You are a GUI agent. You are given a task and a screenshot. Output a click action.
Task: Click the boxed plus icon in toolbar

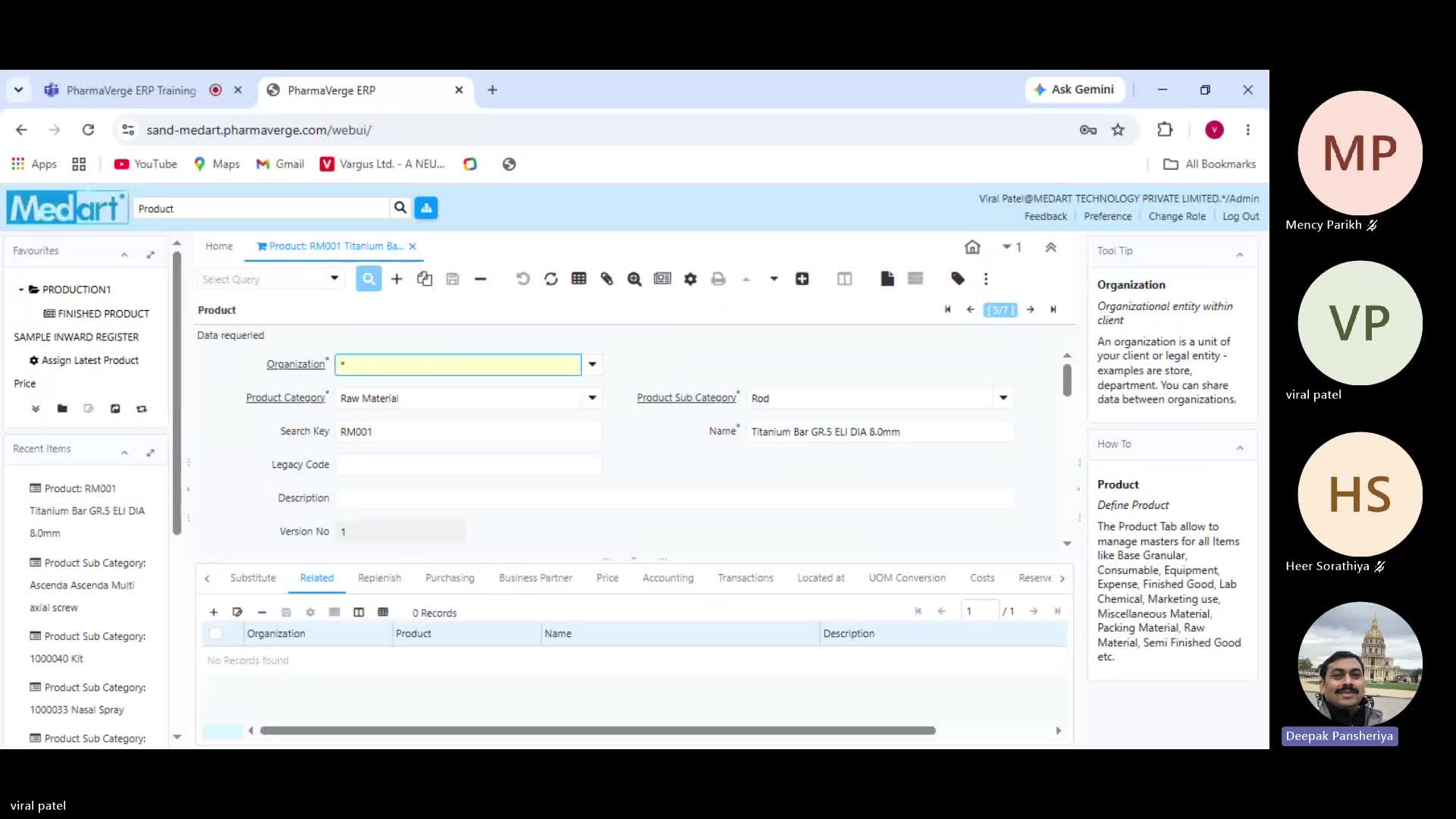point(802,279)
